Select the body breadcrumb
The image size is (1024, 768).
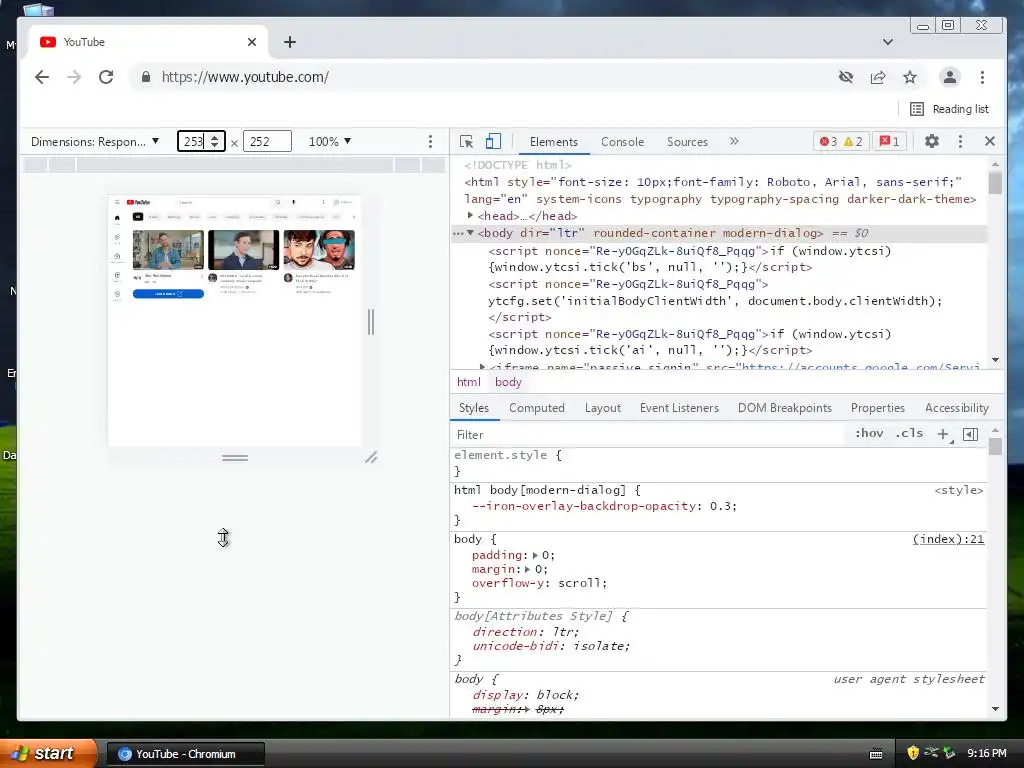[508, 382]
